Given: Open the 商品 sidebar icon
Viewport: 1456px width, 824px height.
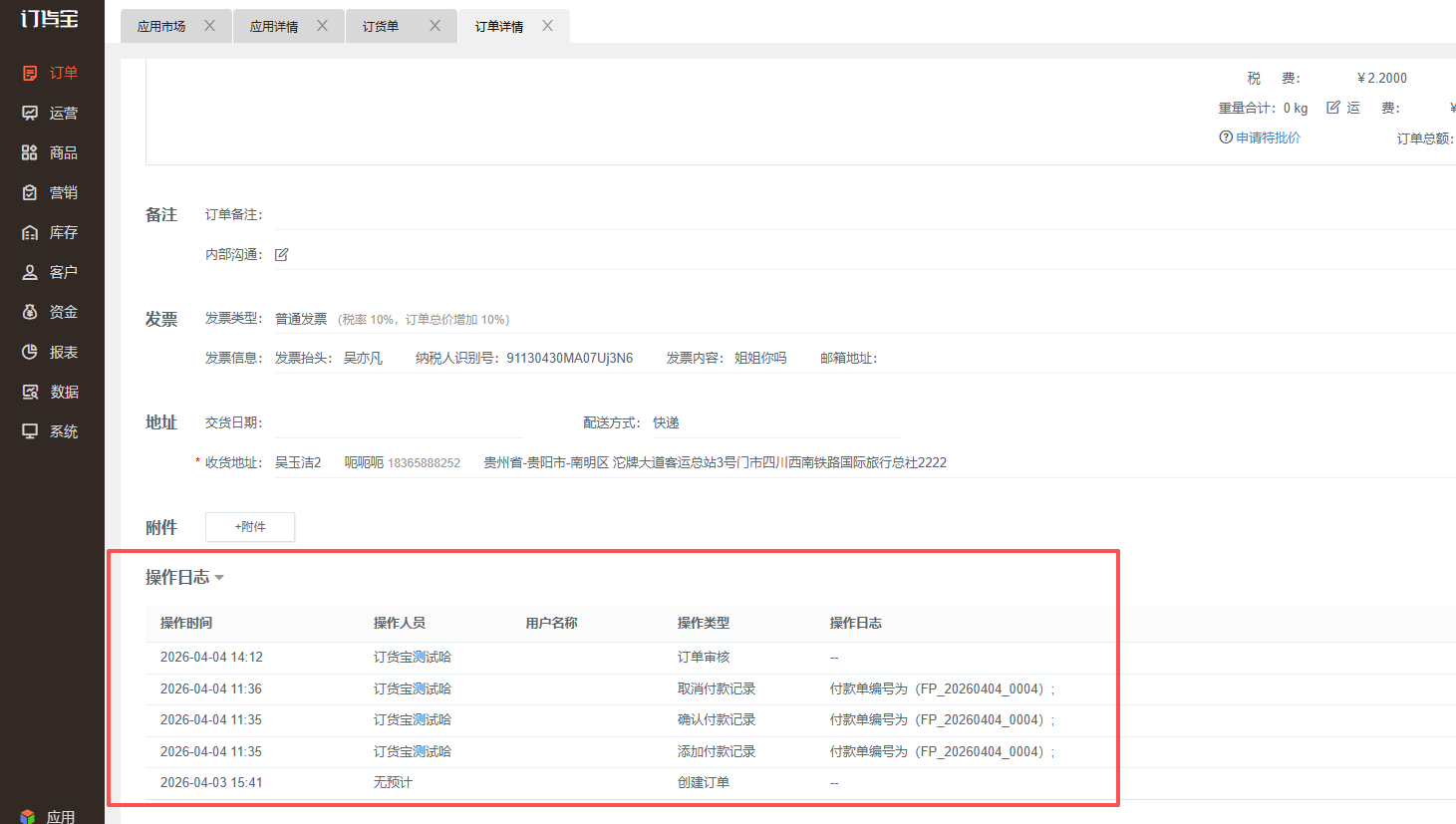Looking at the screenshot, I should [x=30, y=152].
